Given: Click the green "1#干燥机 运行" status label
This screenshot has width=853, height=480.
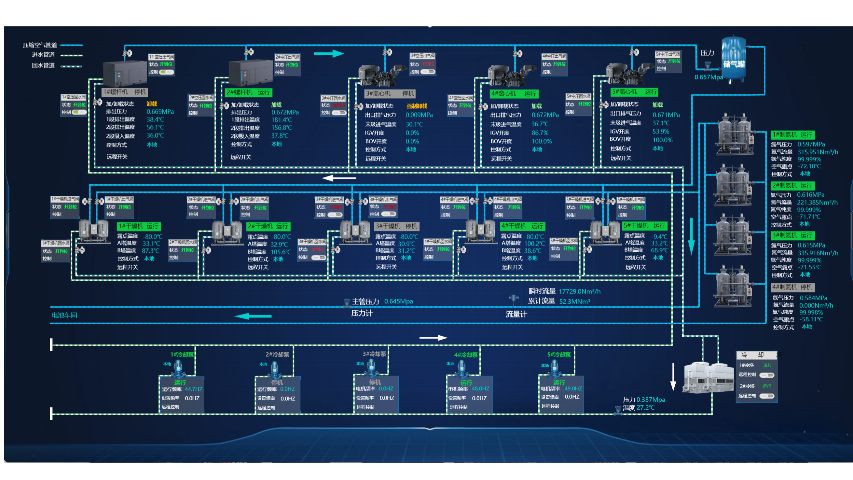Looking at the screenshot, I should coord(137,226).
